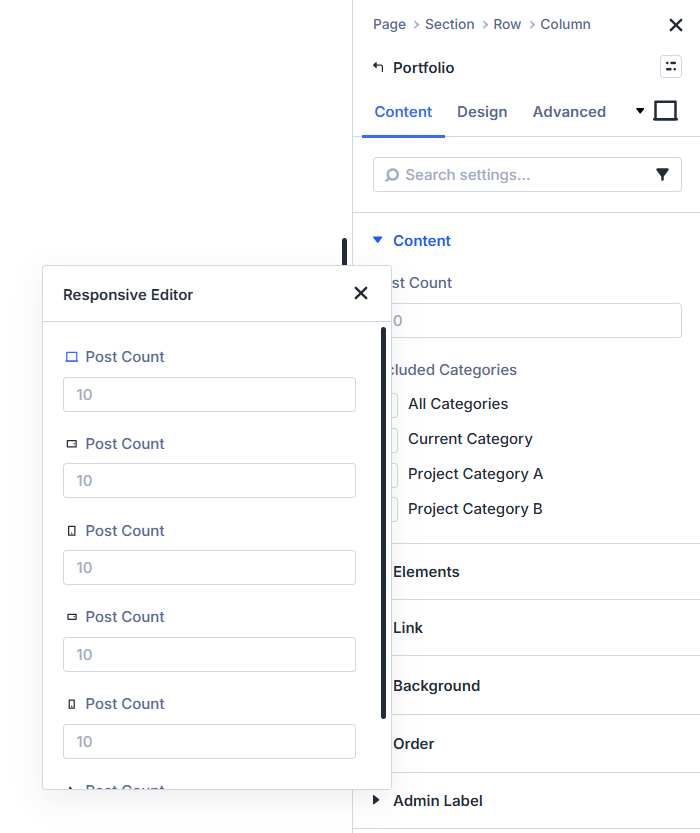The width and height of the screenshot is (700, 833).
Task: Open the module options icon beside Portfolio
Action: coord(670,67)
